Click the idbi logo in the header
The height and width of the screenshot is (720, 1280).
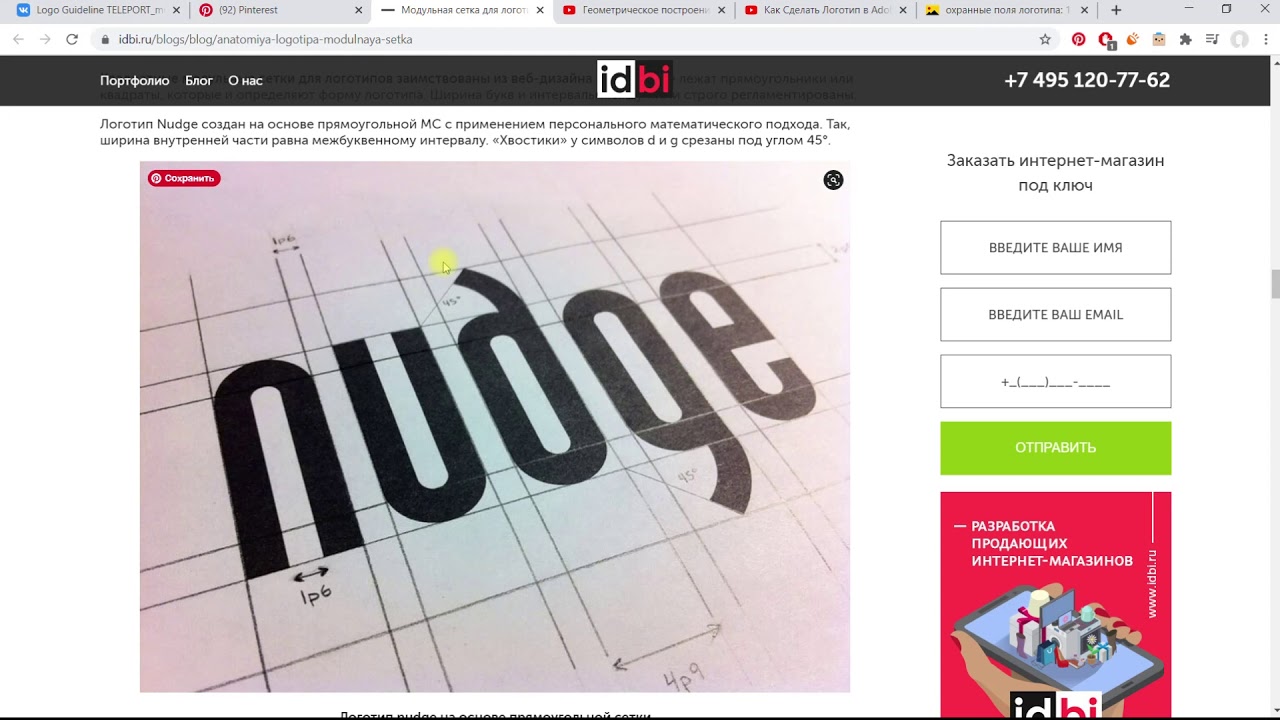point(634,79)
